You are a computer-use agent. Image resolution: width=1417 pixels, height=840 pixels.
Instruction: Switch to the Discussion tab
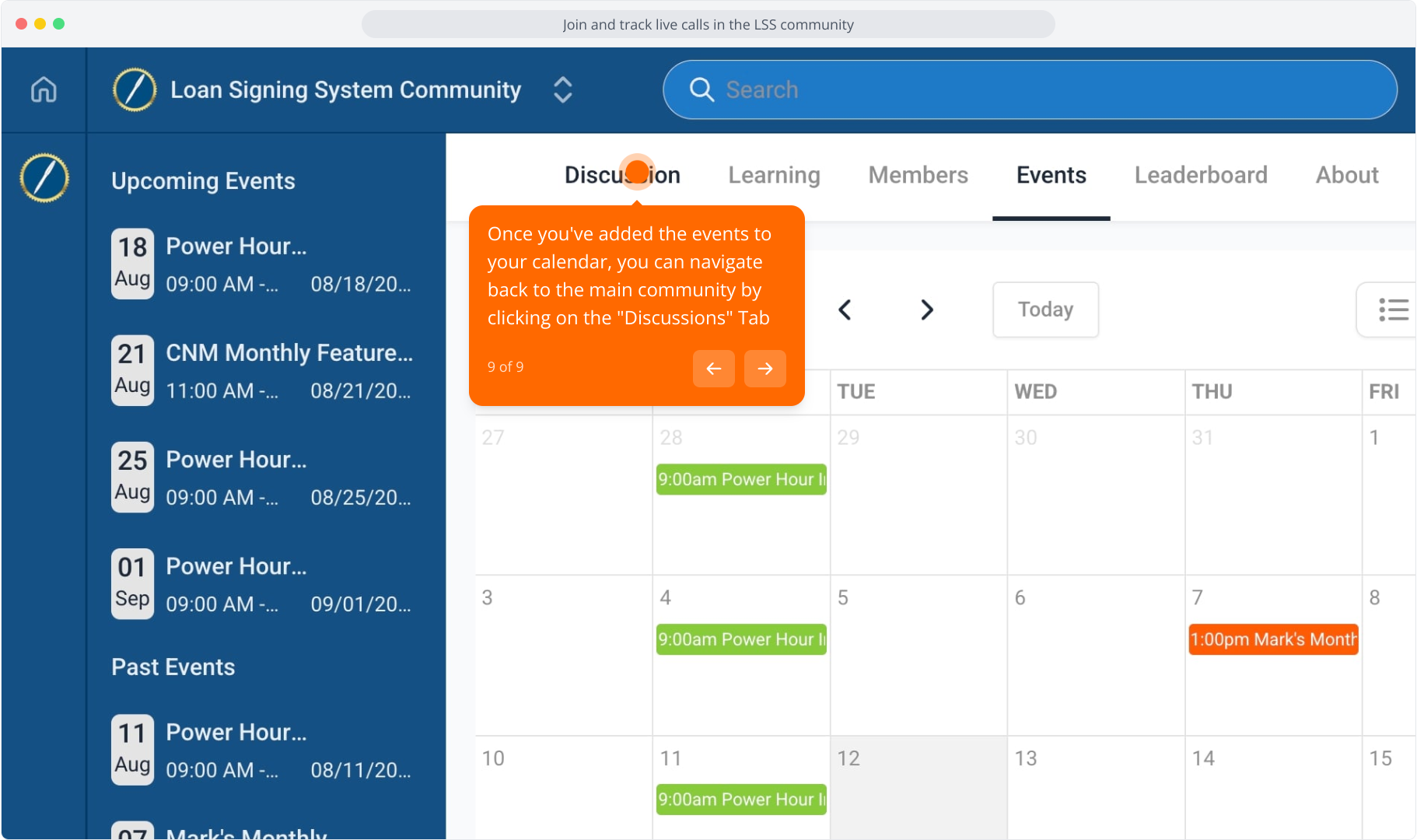coord(622,175)
